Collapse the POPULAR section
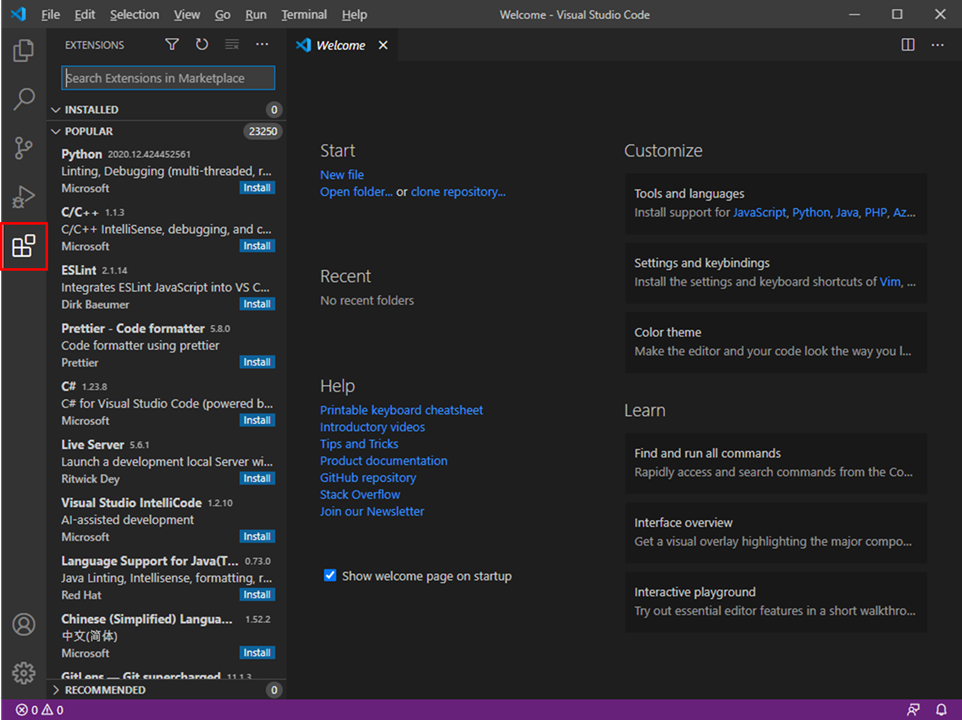Screen dimensions: 962x720 [x=56, y=131]
